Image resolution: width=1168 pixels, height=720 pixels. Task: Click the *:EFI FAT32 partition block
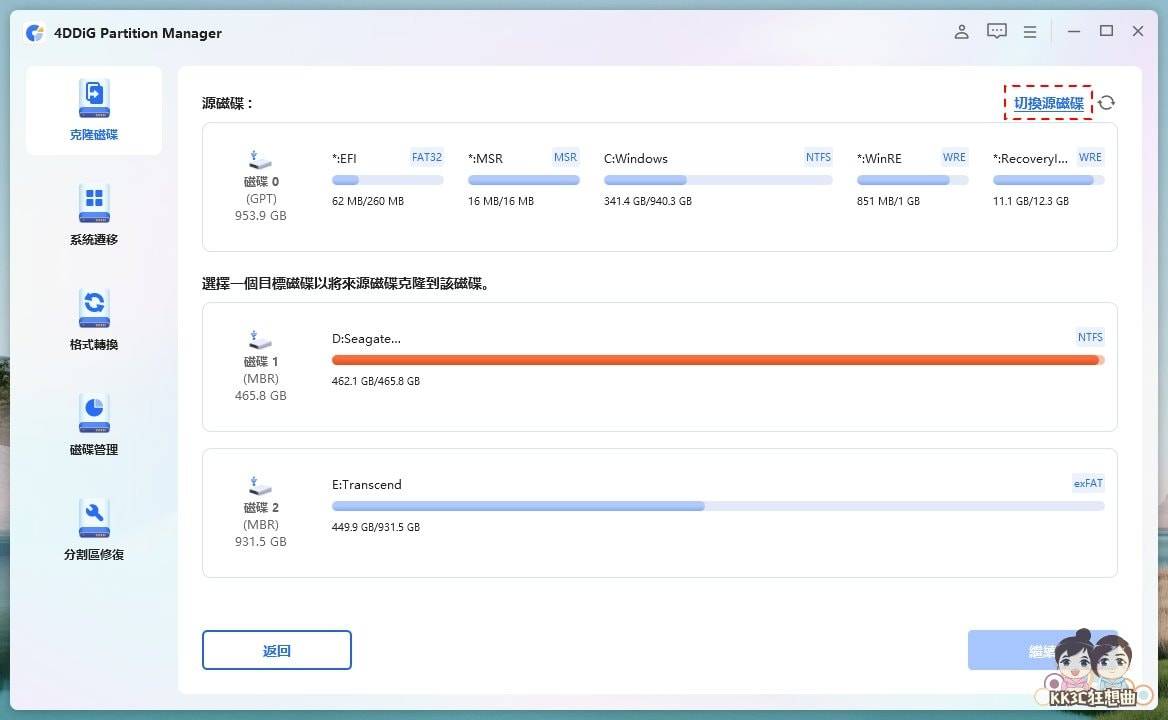coord(387,178)
